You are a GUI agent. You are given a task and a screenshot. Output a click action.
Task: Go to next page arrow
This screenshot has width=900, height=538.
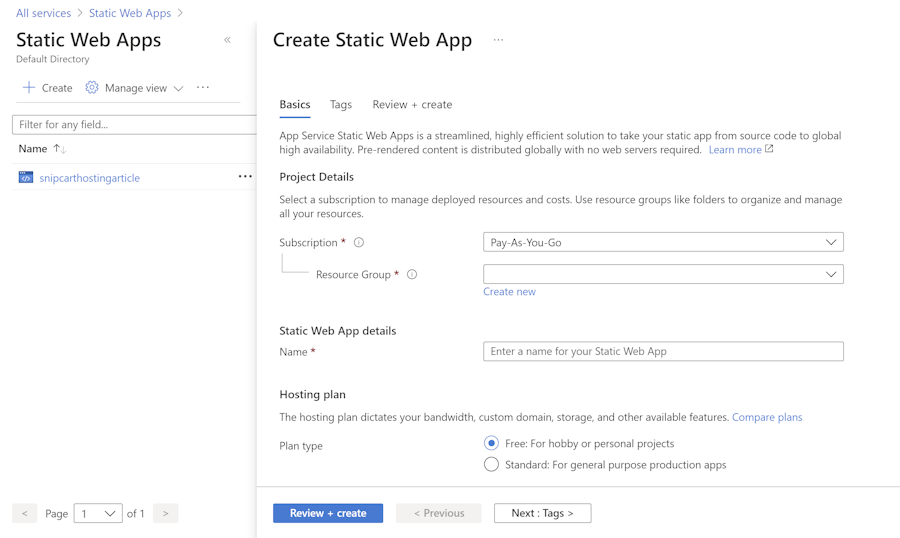165,513
